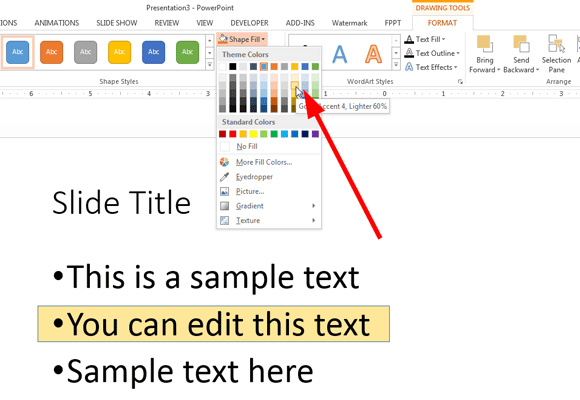Pick the white theme color swatch

pos(222,67)
